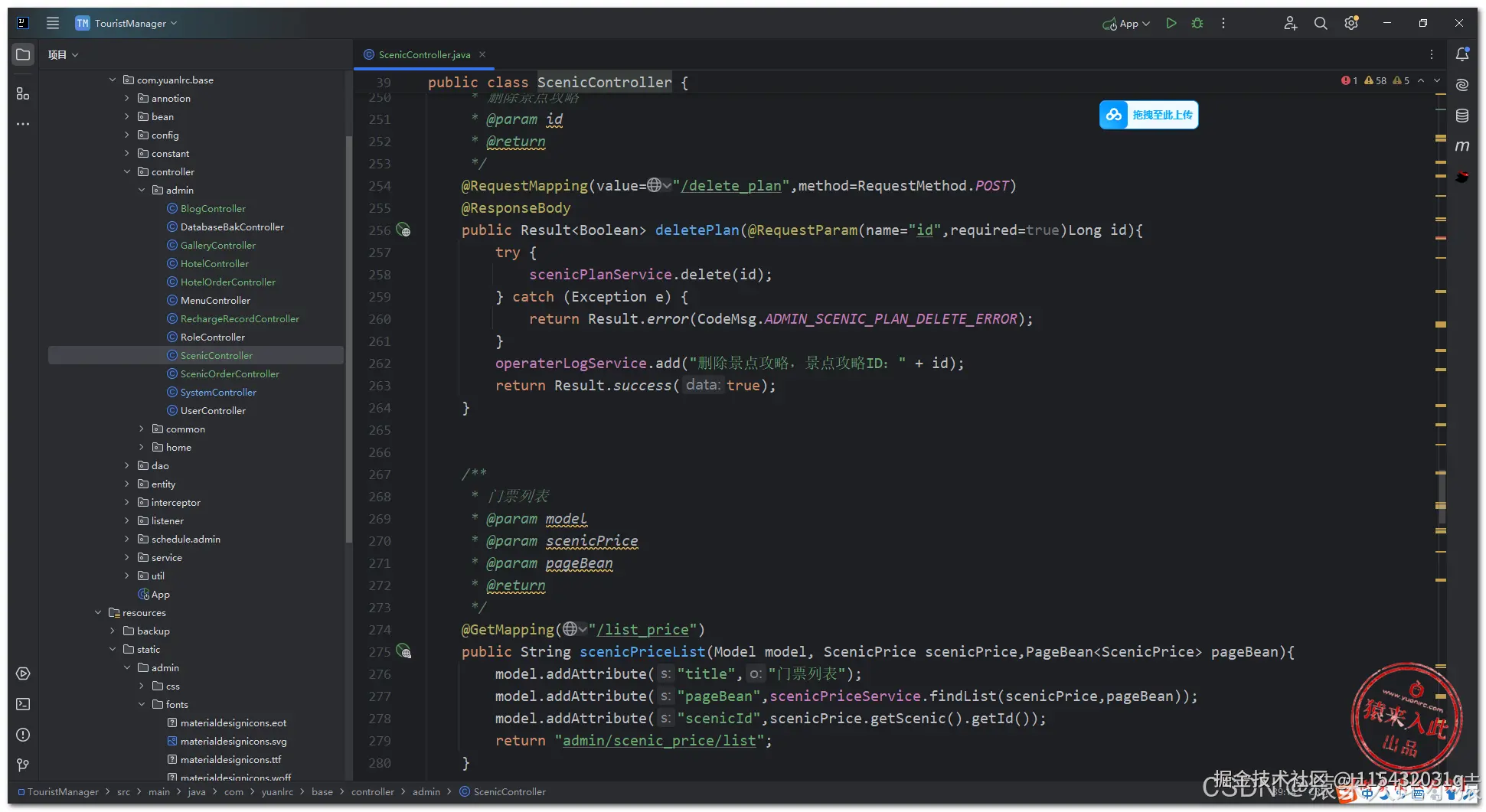The height and width of the screenshot is (812, 1486).
Task: Debug the App configuration
Action: [x=1197, y=23]
